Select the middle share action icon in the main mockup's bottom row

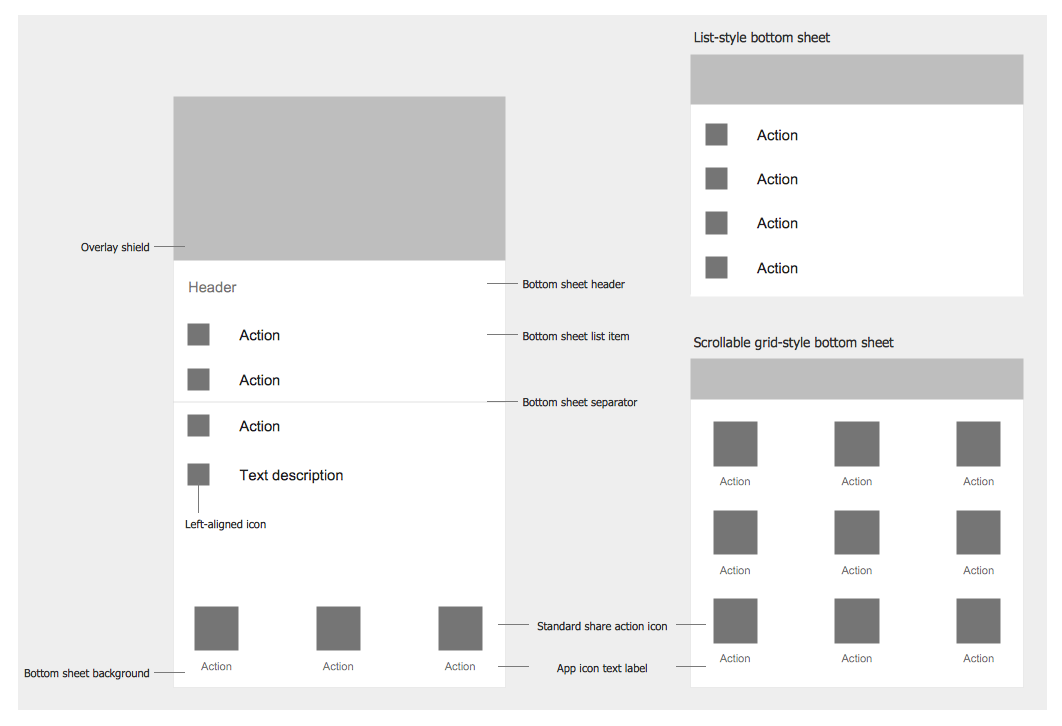(338, 628)
